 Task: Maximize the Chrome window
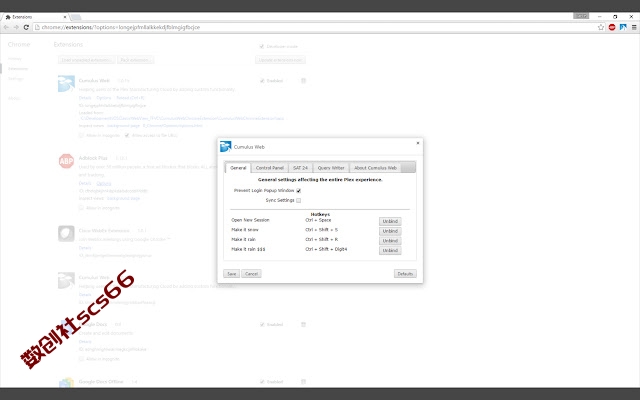[x=615, y=17]
